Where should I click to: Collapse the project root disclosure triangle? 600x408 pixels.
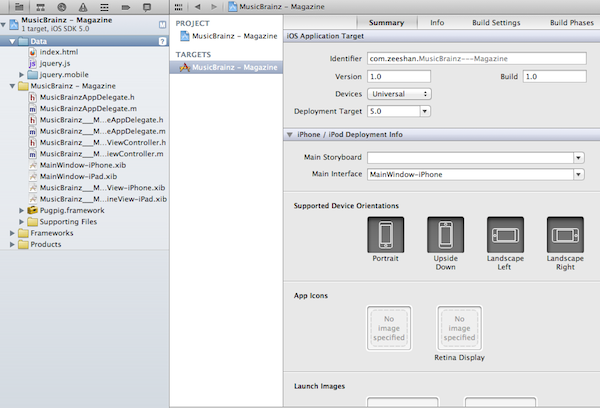click(3, 24)
